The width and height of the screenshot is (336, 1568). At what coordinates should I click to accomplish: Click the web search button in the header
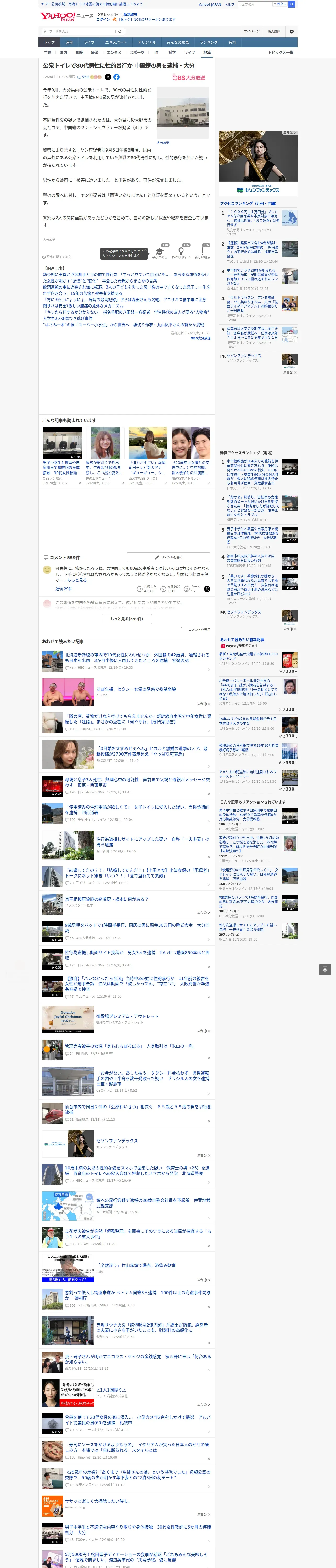click(292, 4)
